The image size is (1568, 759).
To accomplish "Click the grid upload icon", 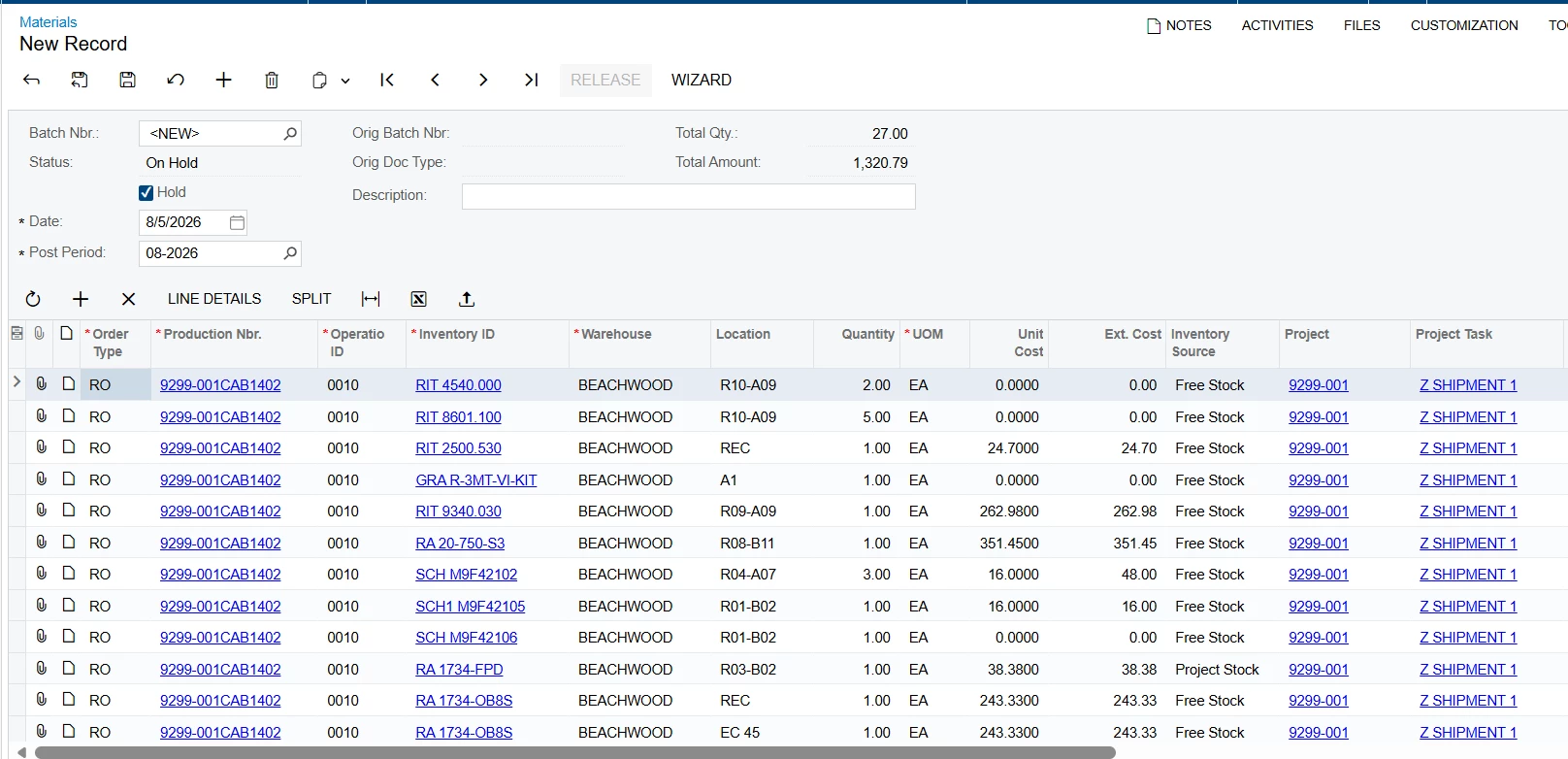I will point(467,299).
